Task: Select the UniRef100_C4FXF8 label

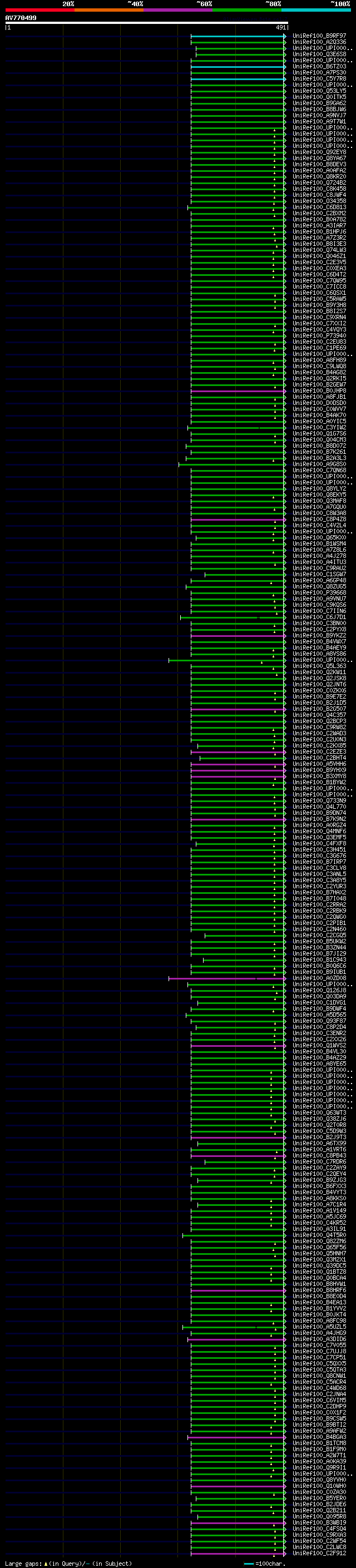Action: click(x=319, y=844)
